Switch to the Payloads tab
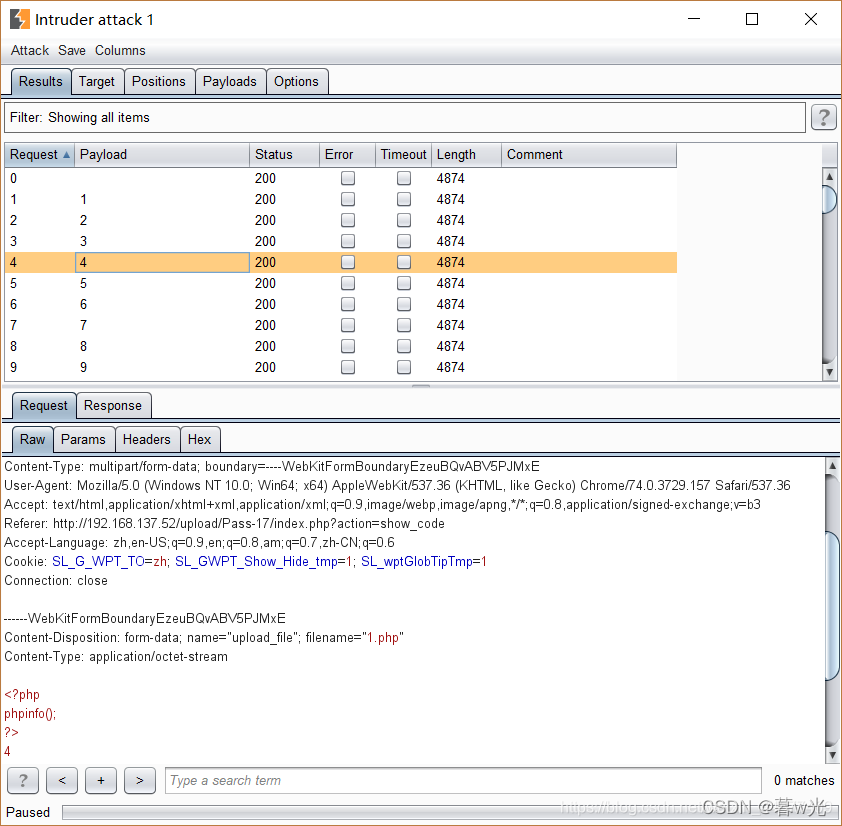 click(x=230, y=81)
